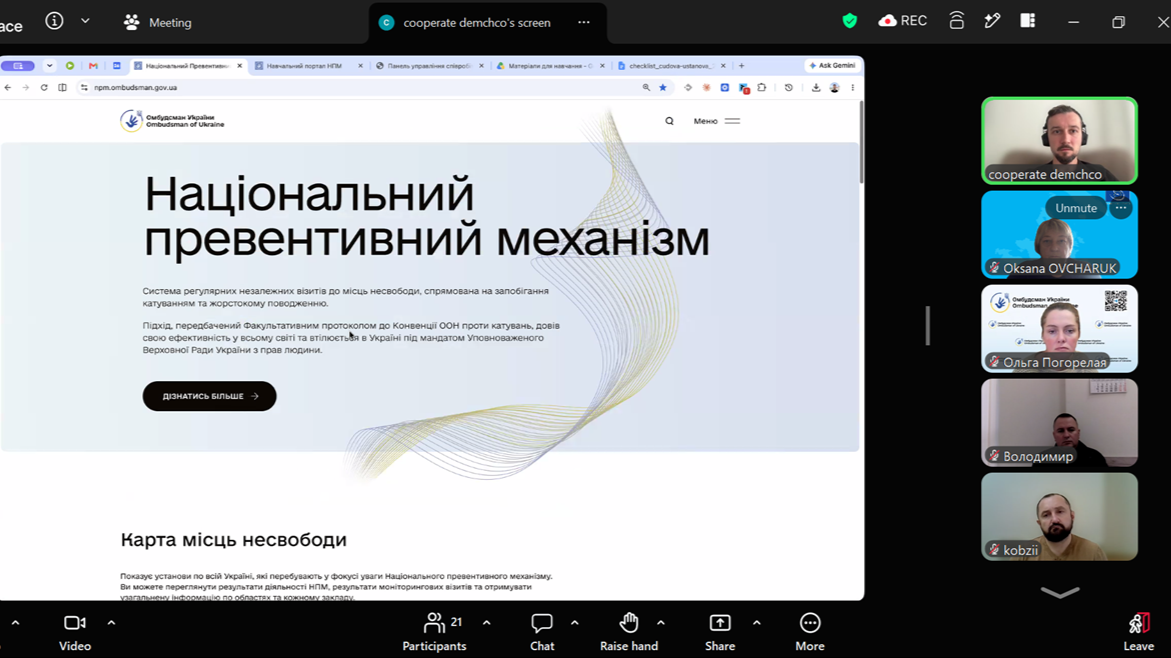Expand reactions arrow next to Raise hand

(661, 622)
